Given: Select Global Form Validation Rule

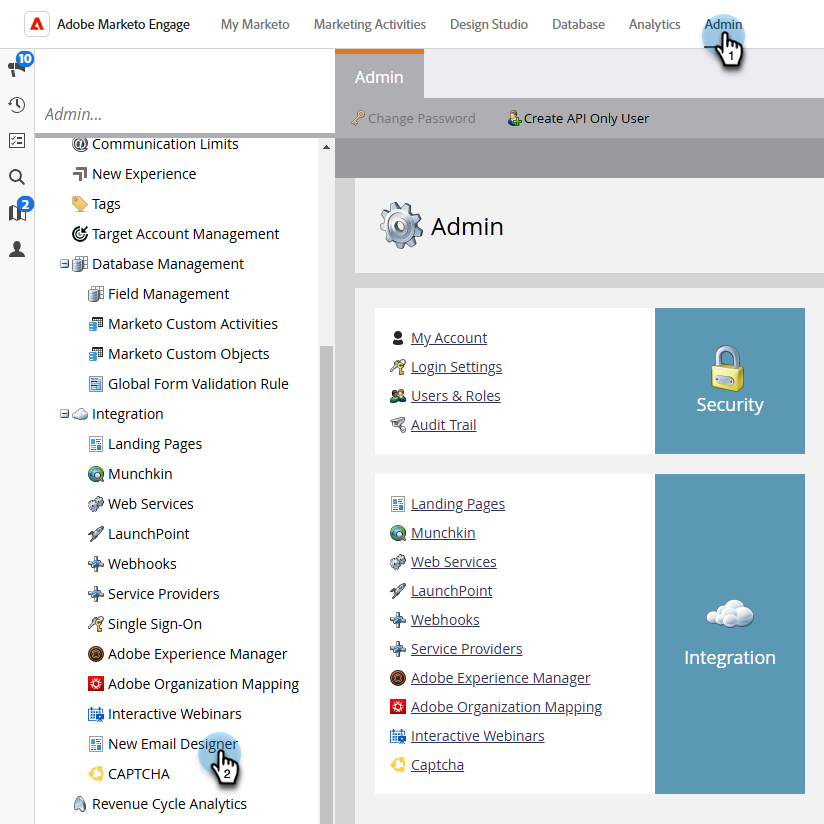Looking at the screenshot, I should pyautogui.click(x=198, y=384).
